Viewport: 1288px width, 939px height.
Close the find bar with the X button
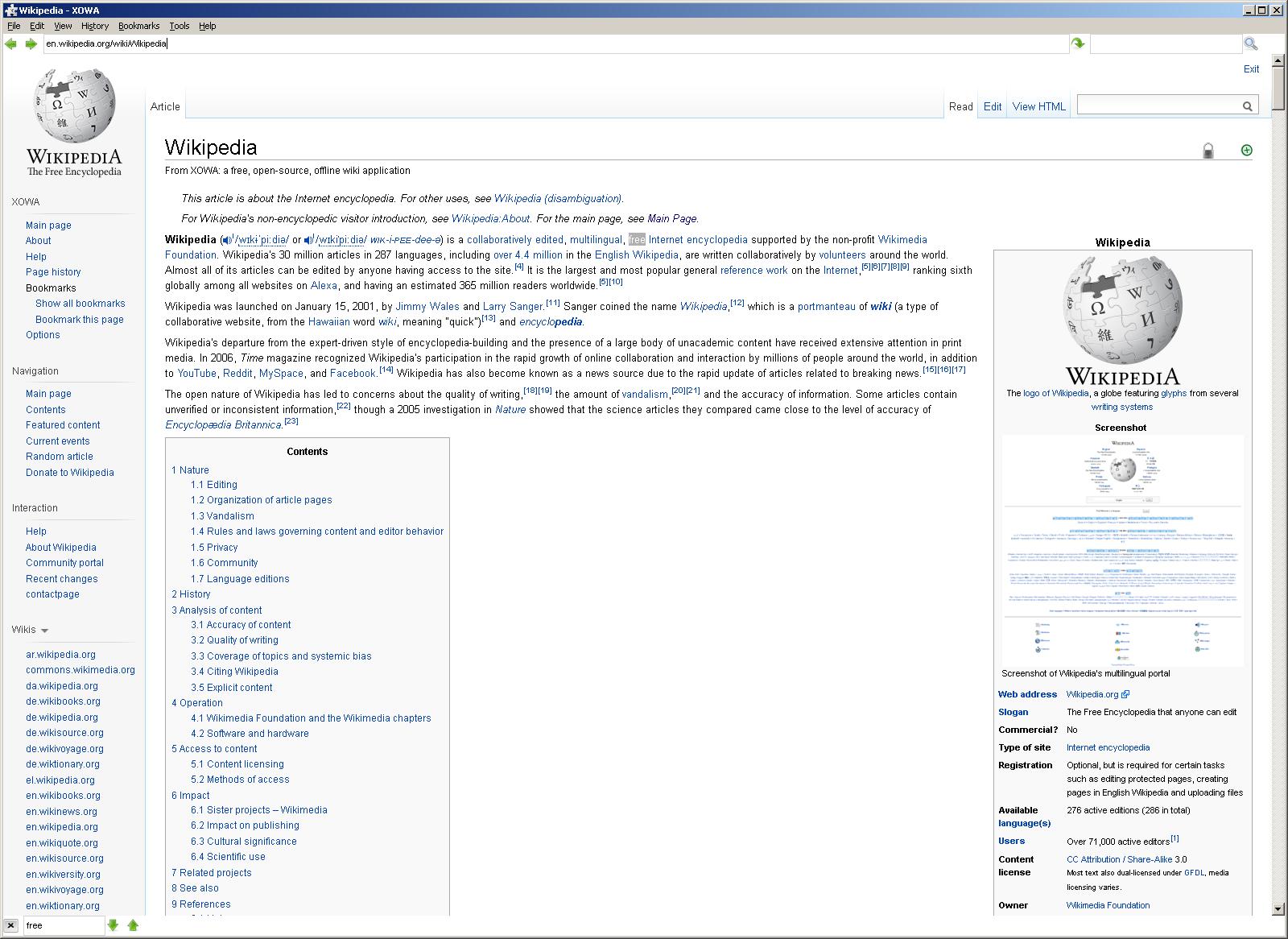pos(10,925)
